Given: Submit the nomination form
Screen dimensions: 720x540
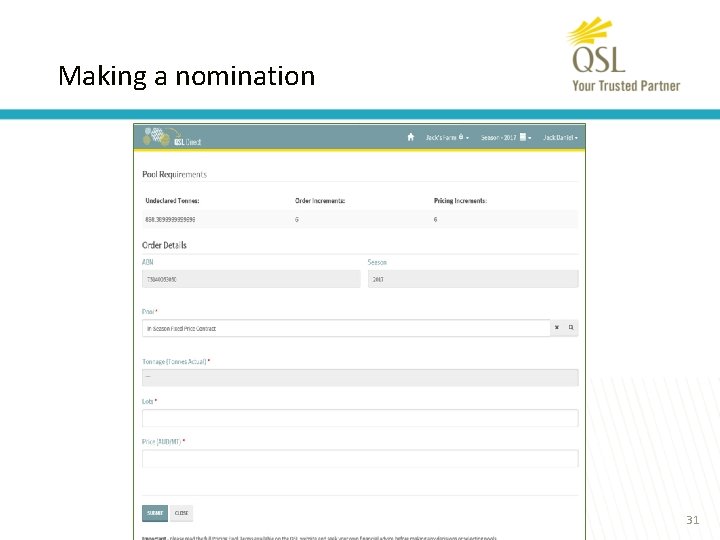Looking at the screenshot, I should 155,513.
